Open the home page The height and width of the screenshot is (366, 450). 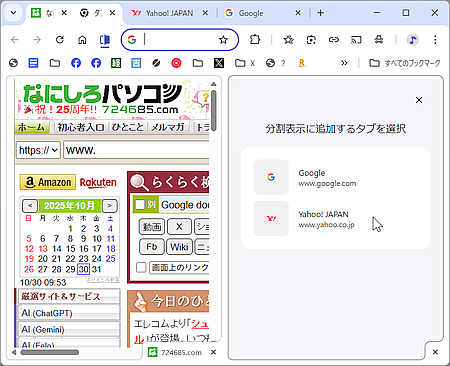[x=82, y=40]
